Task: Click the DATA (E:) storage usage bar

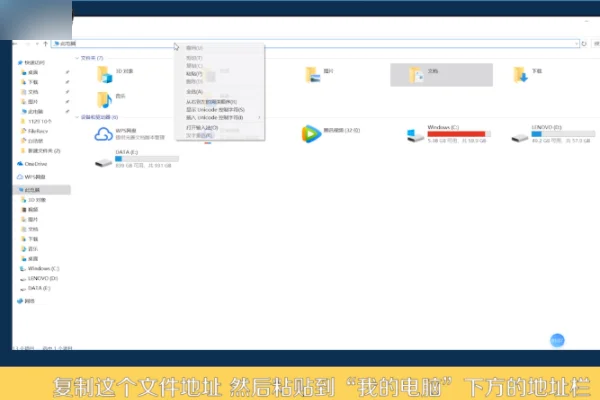Action: coord(147,159)
